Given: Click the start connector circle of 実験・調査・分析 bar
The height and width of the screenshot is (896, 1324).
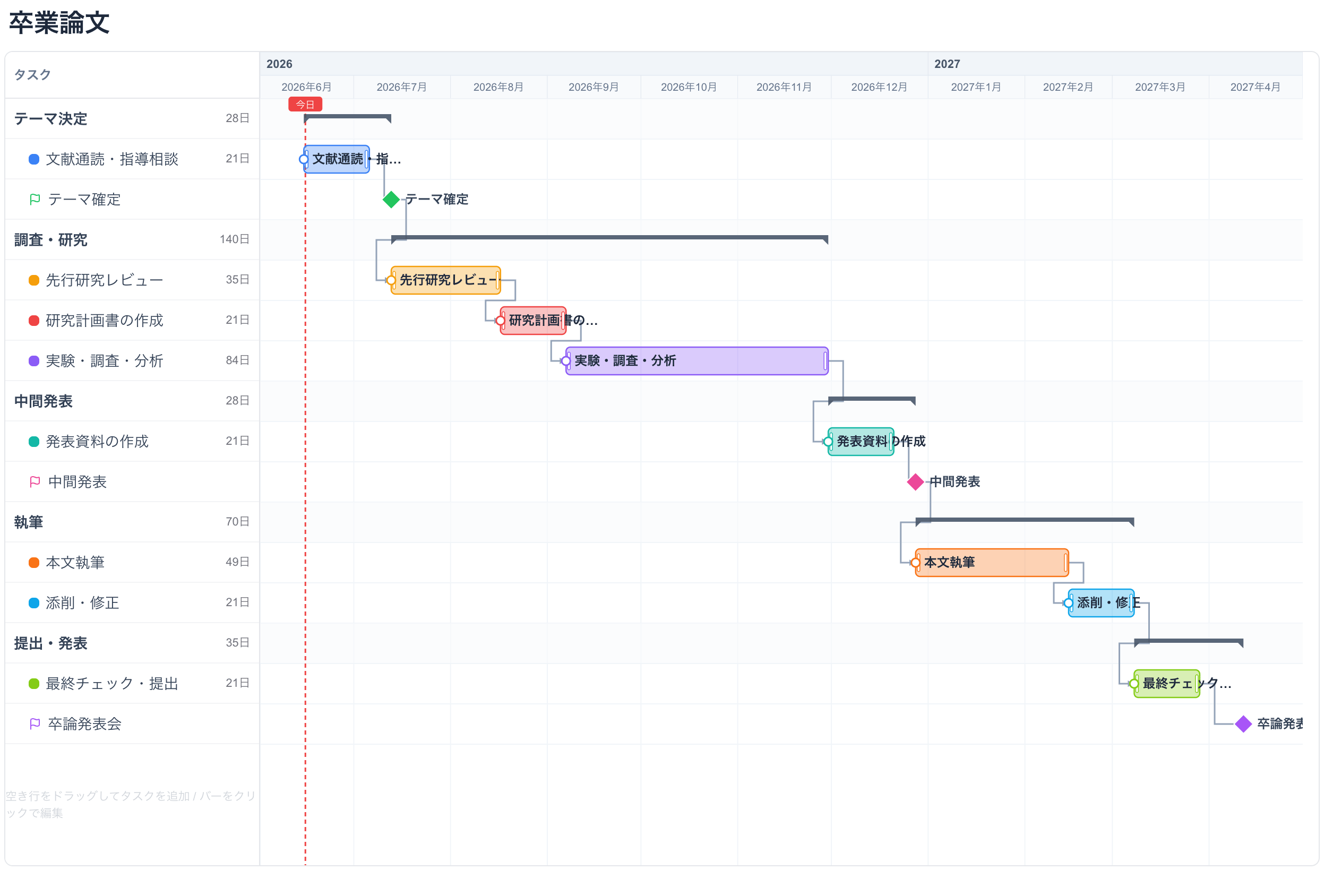Looking at the screenshot, I should pos(566,361).
